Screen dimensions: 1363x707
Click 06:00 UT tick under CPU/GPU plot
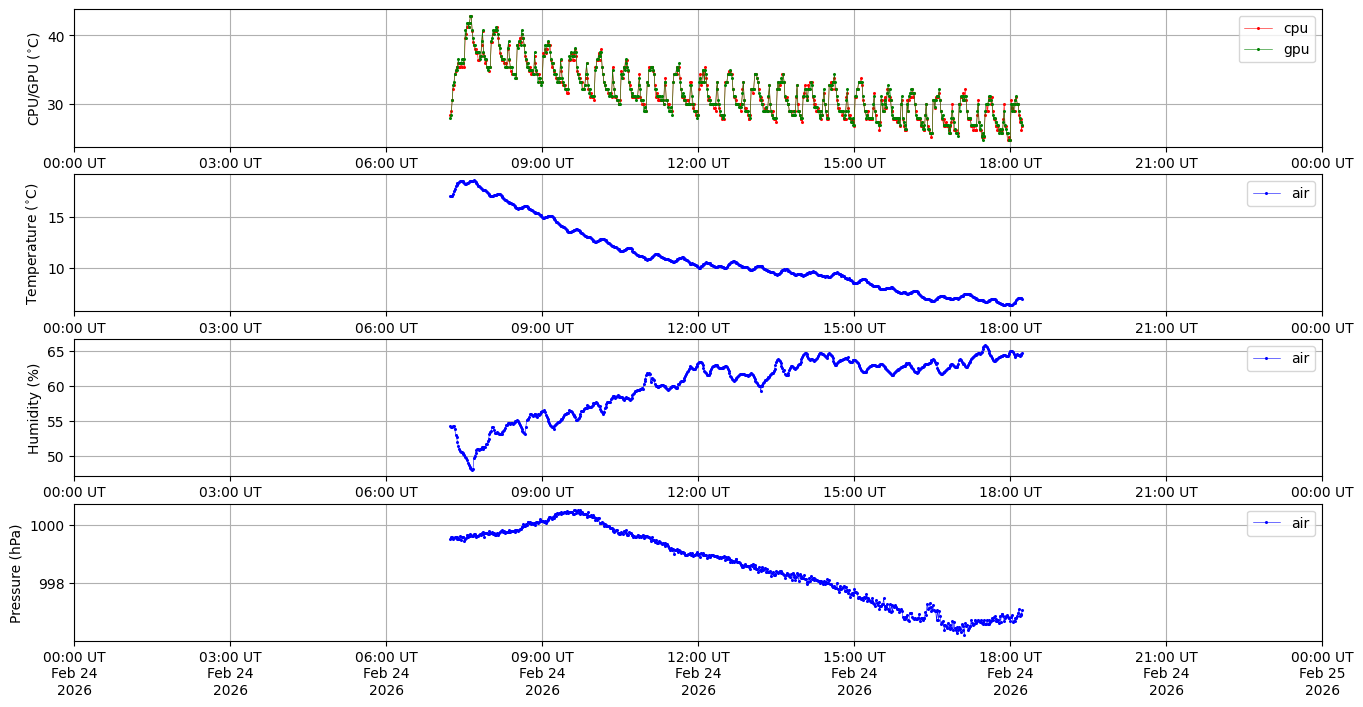point(386,163)
